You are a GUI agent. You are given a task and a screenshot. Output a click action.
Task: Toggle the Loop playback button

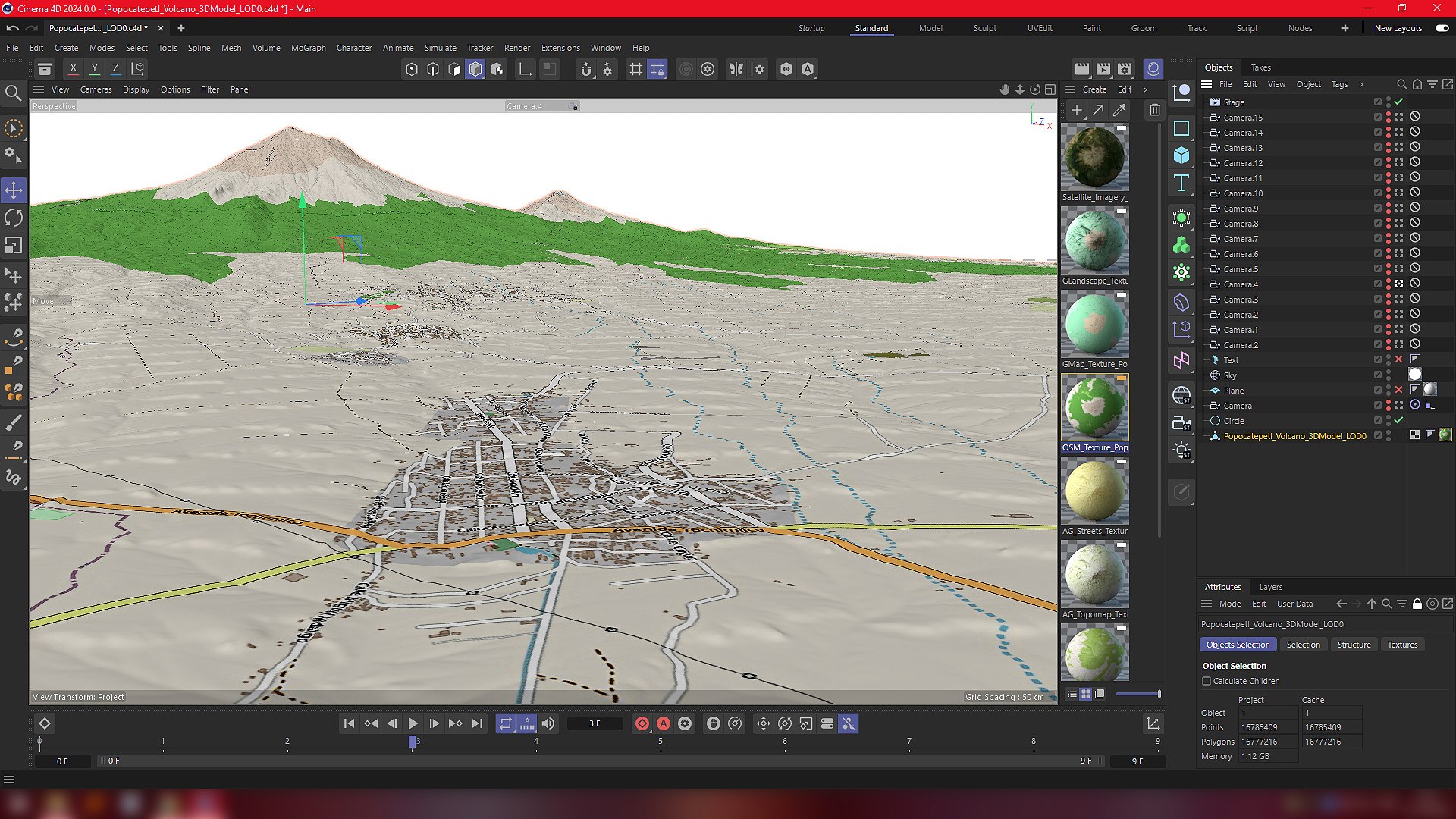click(505, 723)
